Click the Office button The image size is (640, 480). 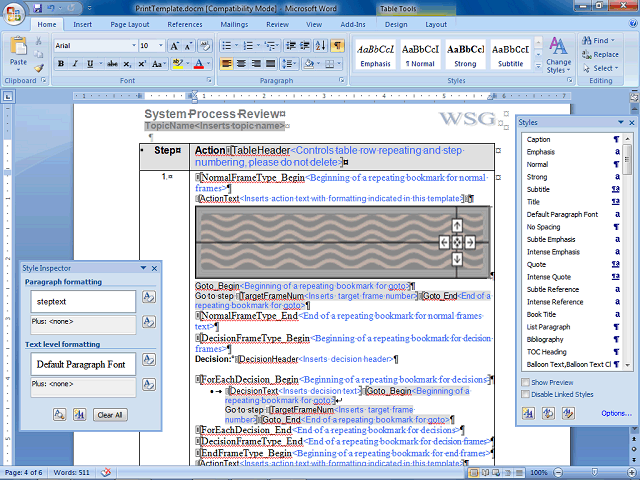[13, 14]
